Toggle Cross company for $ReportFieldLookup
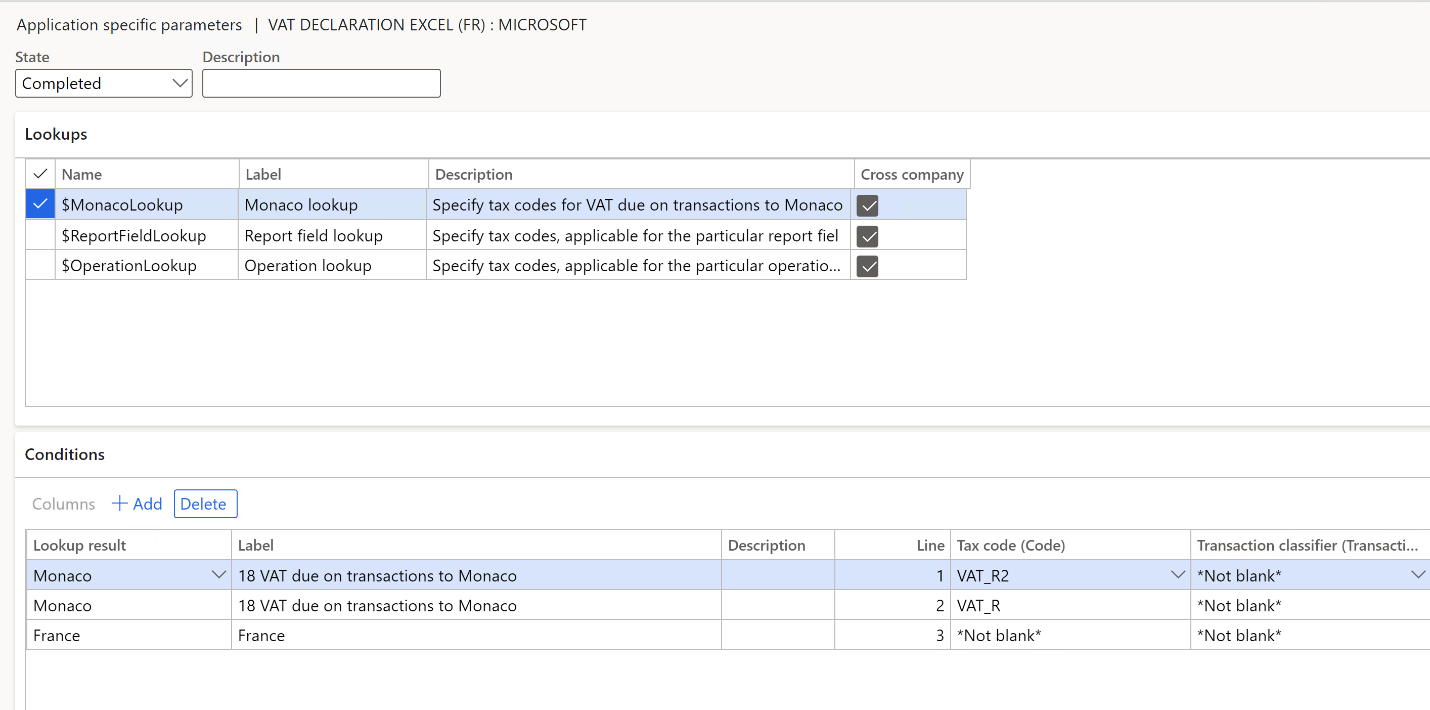 (x=867, y=236)
